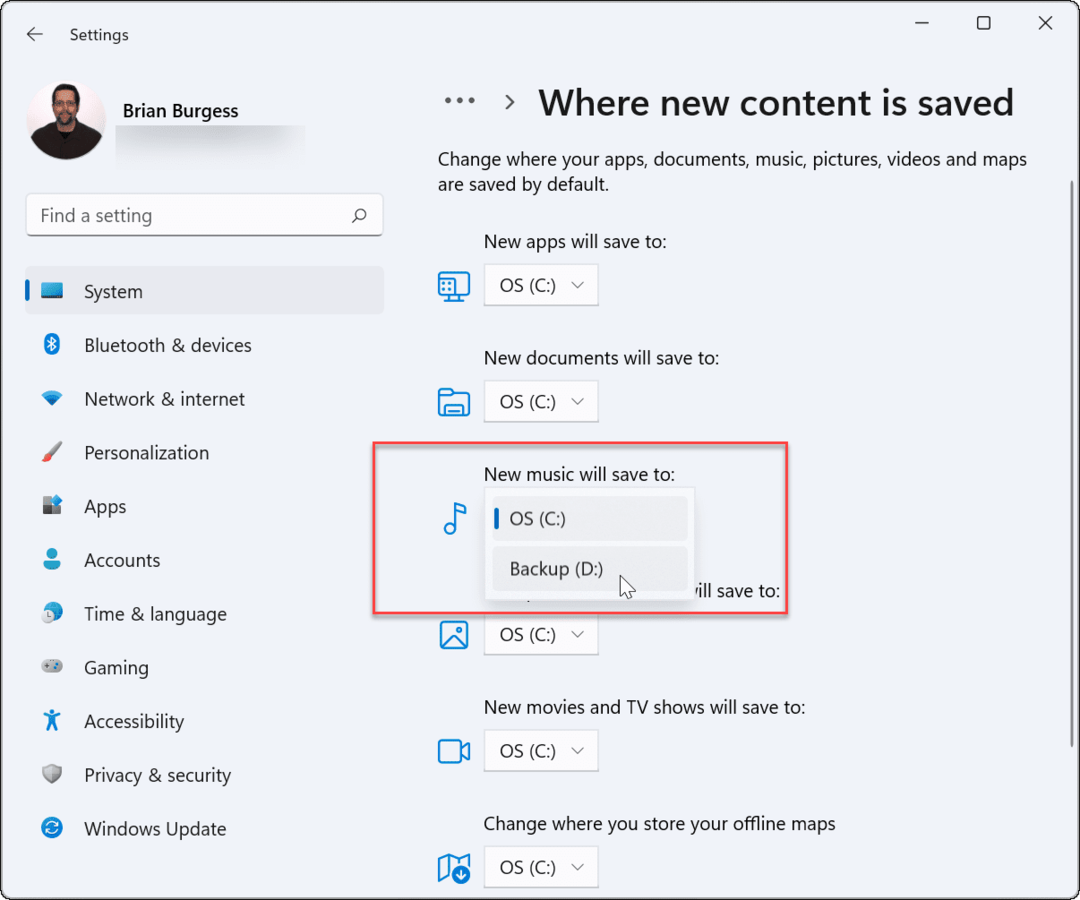Viewport: 1080px width, 900px height.
Task: Open the offline maps storage dropdown
Action: pos(541,866)
